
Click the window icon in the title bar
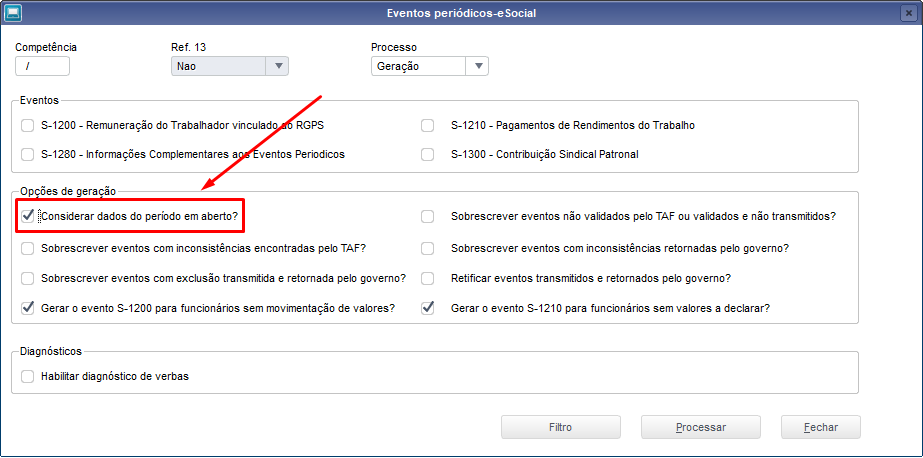click(13, 12)
